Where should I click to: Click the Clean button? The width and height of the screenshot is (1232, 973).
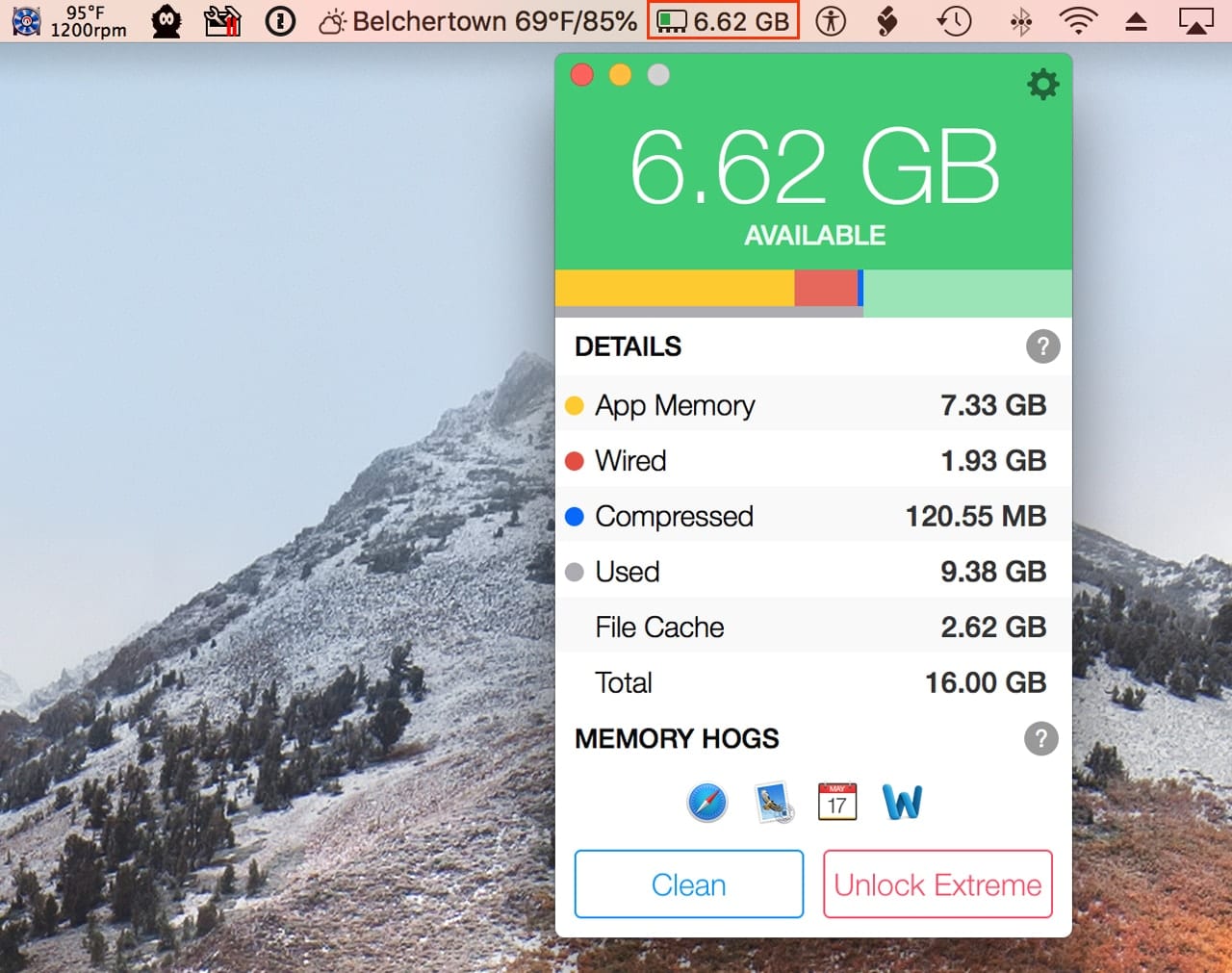coord(688,884)
